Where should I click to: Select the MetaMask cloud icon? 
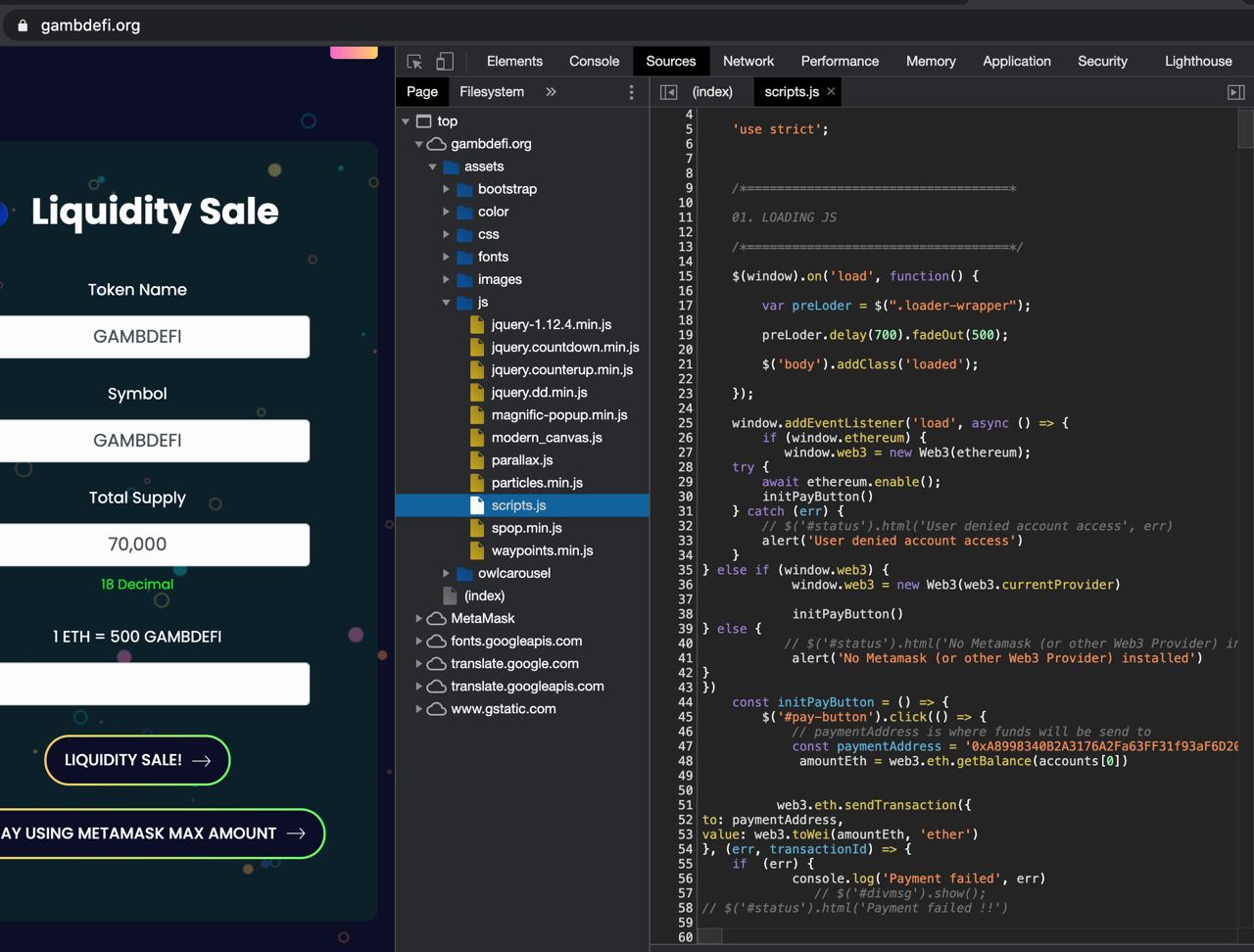[437, 618]
